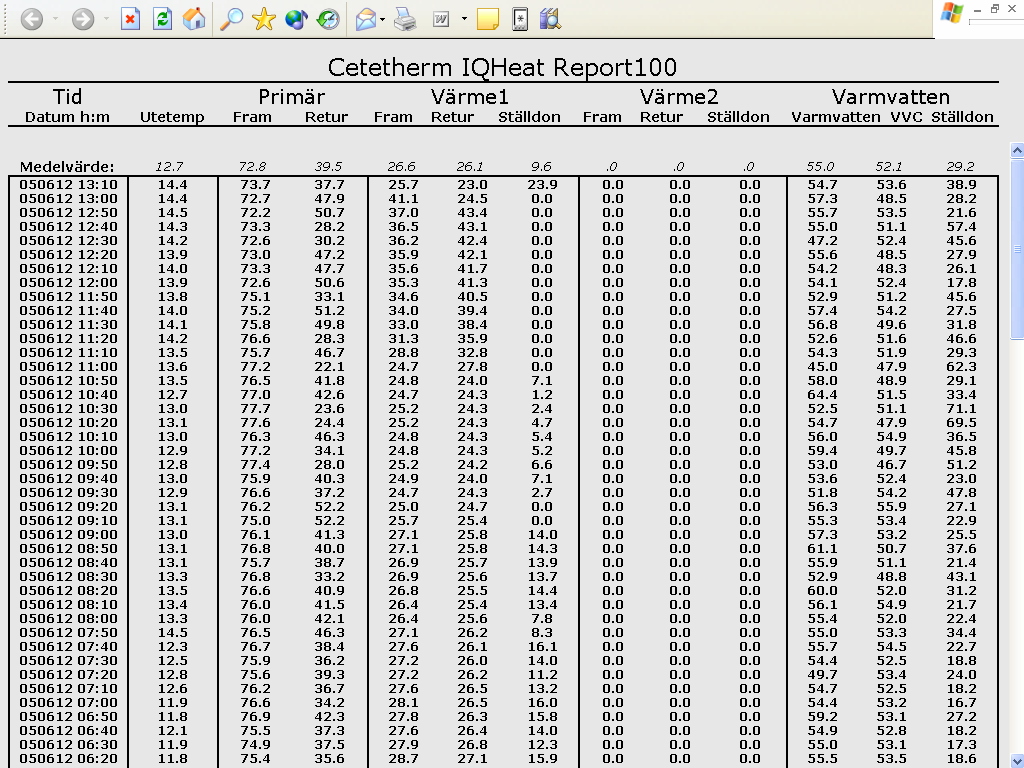Click the Primär group heading
The height and width of the screenshot is (768, 1024).
(291, 97)
